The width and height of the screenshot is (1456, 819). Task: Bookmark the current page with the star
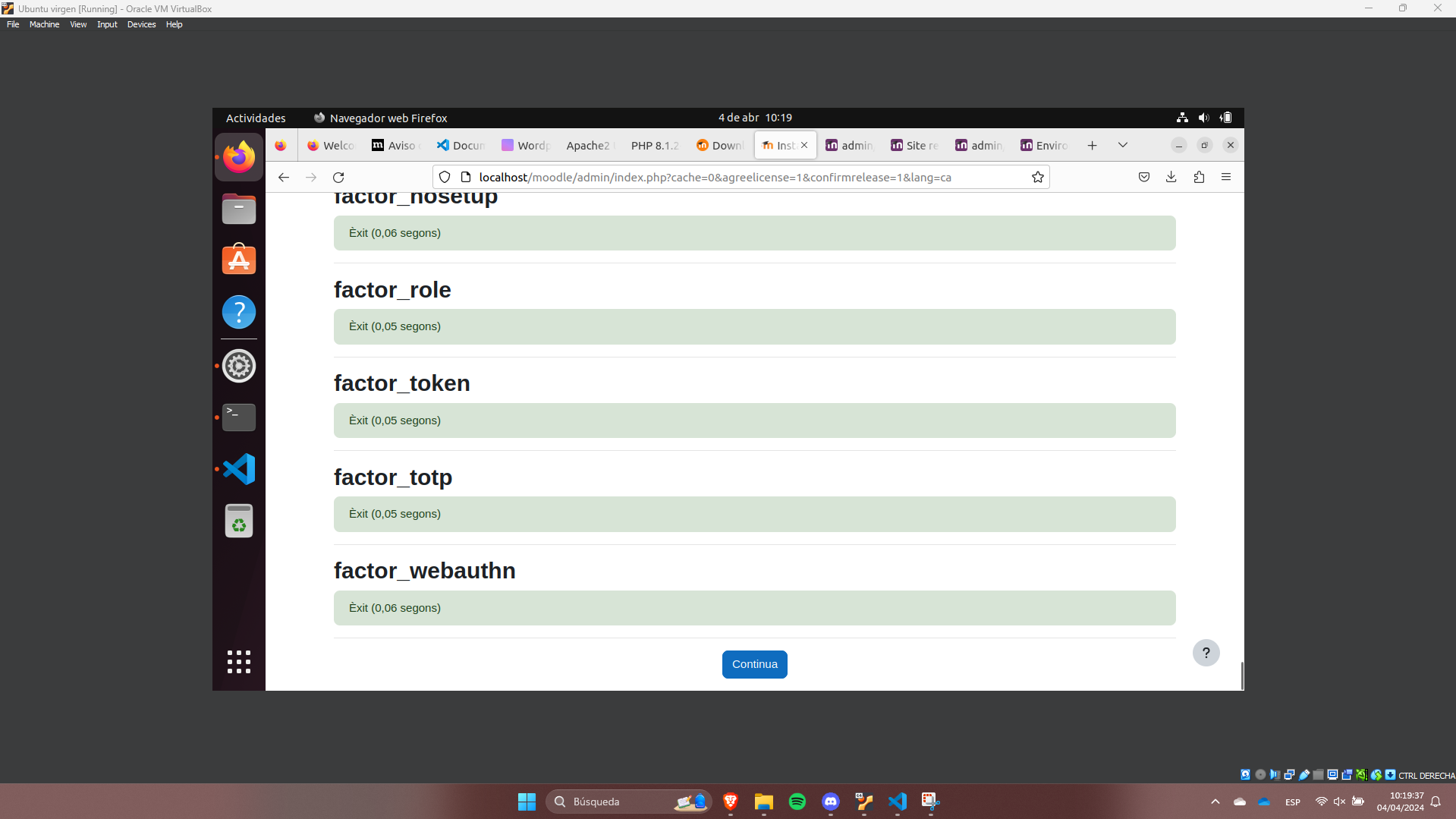click(x=1037, y=177)
